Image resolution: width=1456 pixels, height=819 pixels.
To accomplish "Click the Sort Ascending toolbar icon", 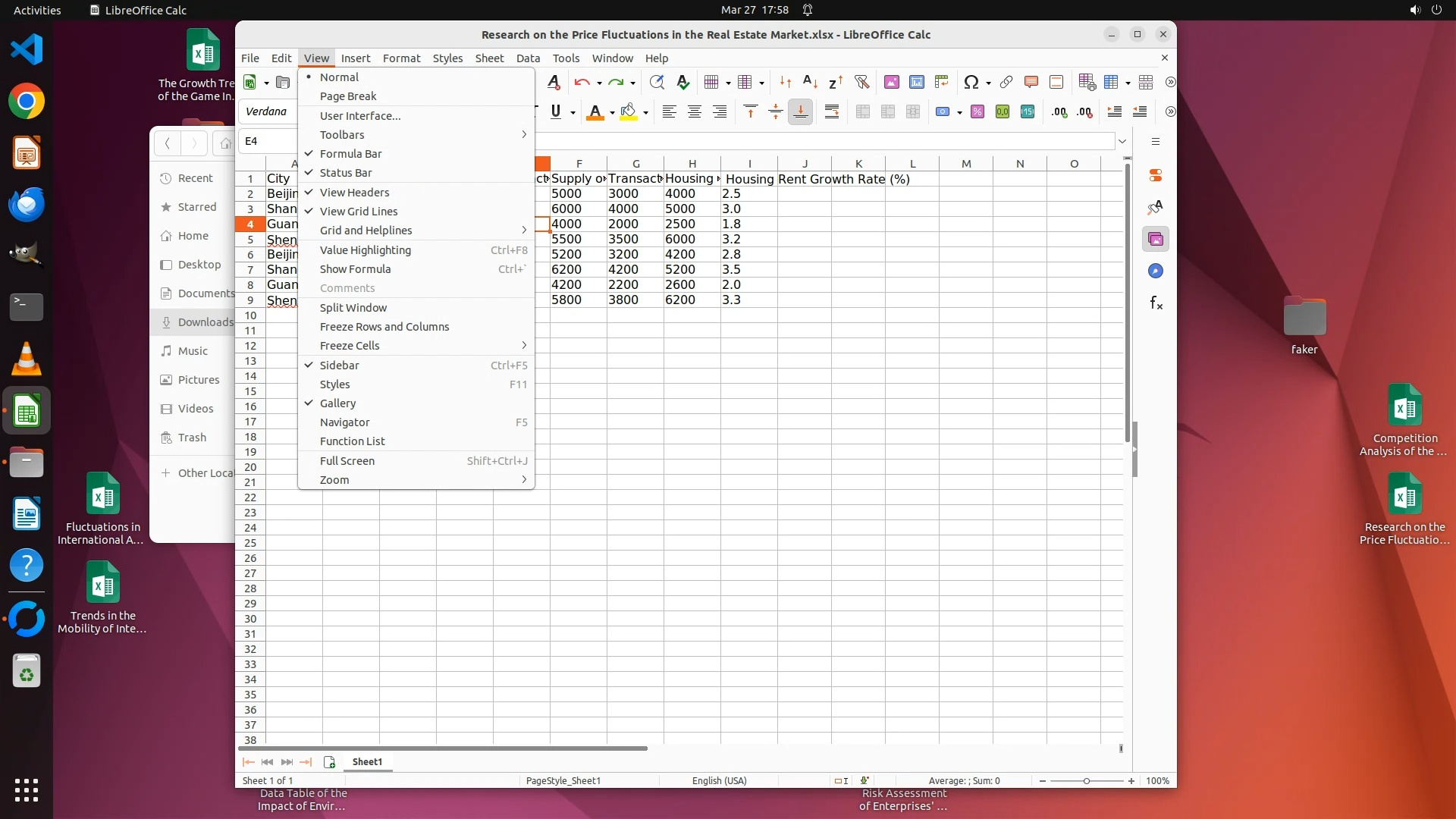I will [810, 82].
